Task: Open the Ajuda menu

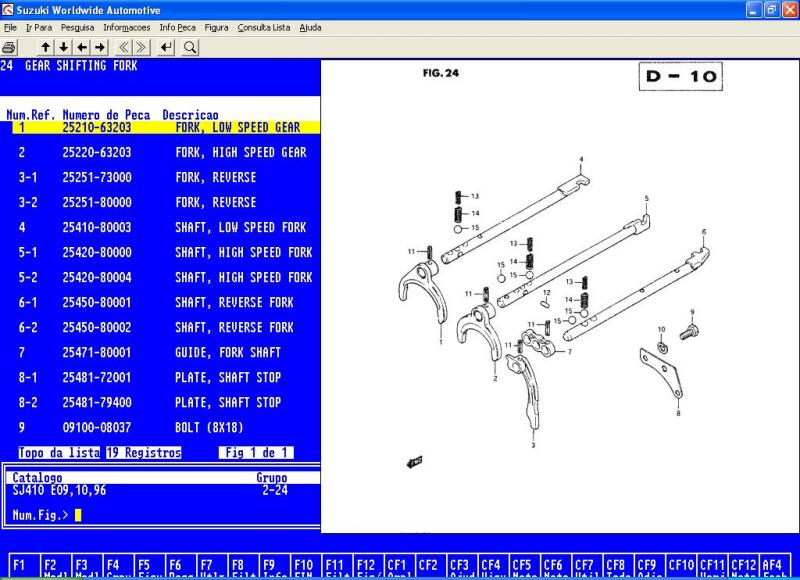Action: pos(310,28)
